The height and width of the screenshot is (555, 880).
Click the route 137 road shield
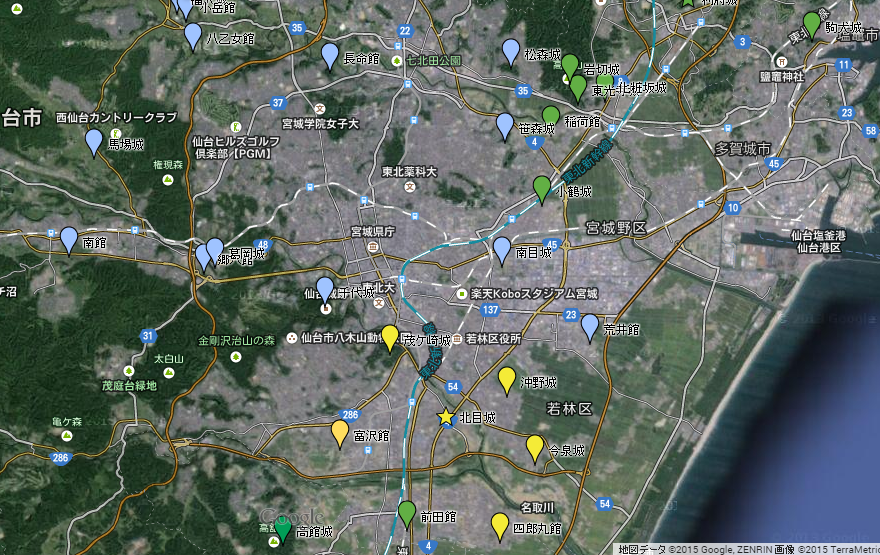pyautogui.click(x=491, y=309)
